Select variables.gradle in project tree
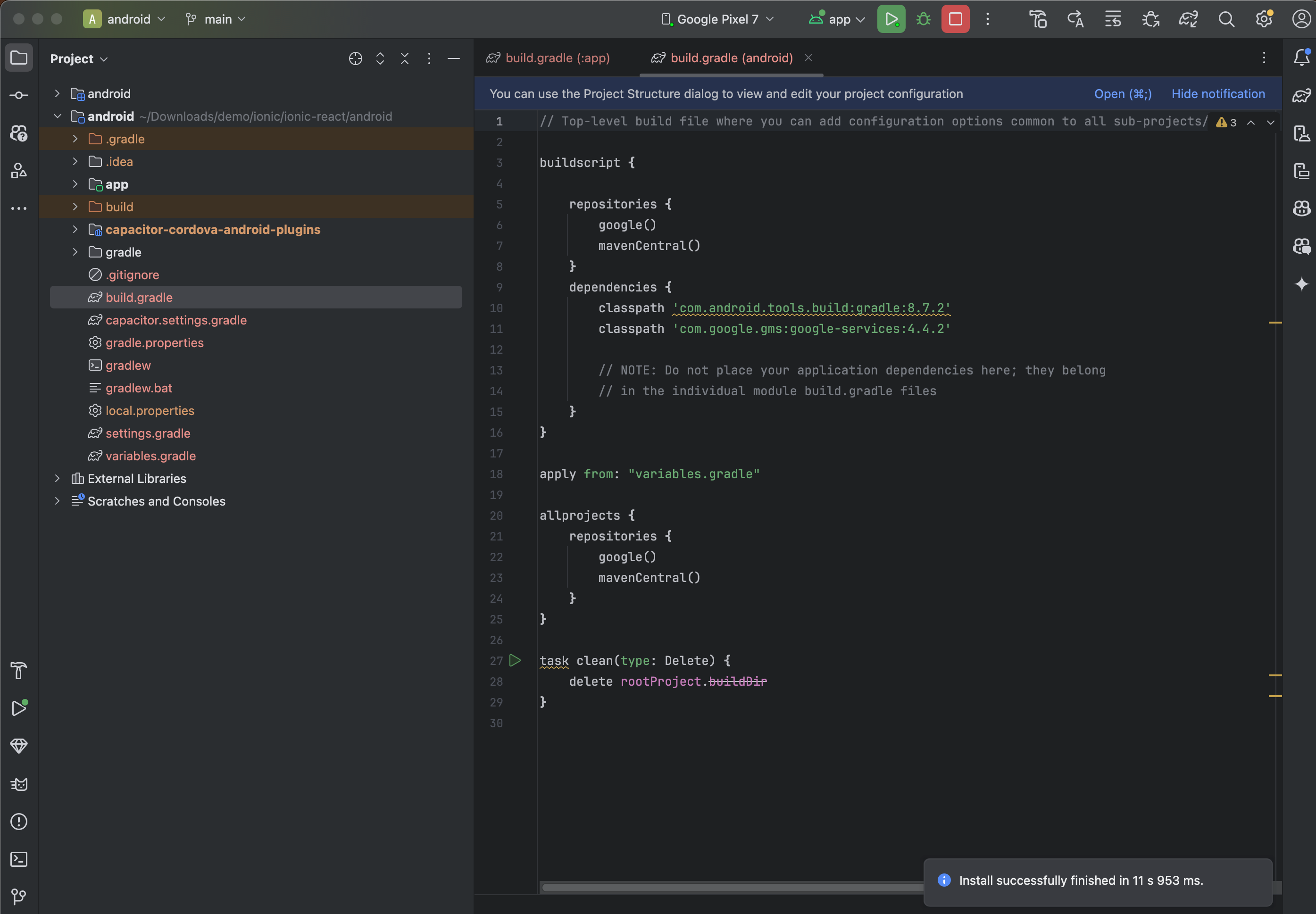 (x=150, y=456)
